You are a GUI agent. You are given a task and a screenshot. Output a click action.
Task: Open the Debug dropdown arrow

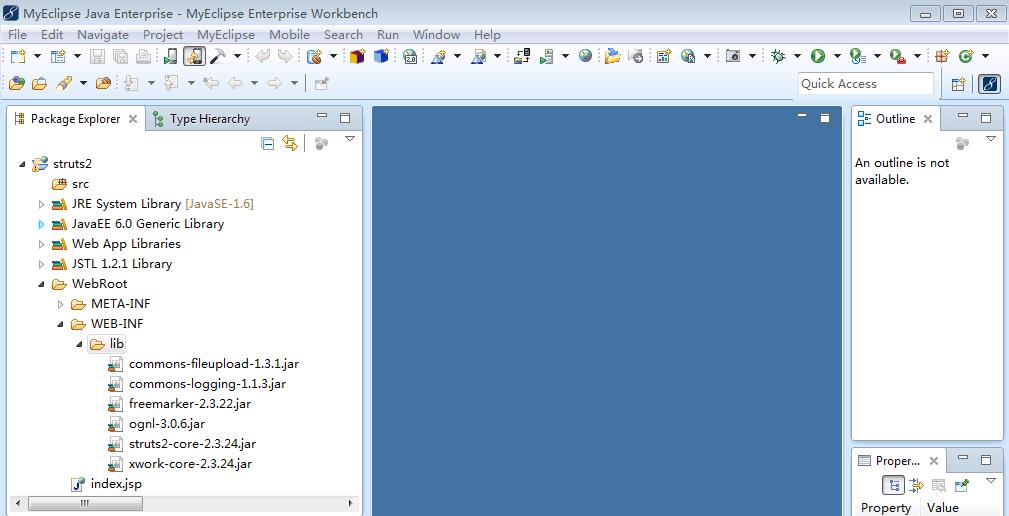coord(797,57)
